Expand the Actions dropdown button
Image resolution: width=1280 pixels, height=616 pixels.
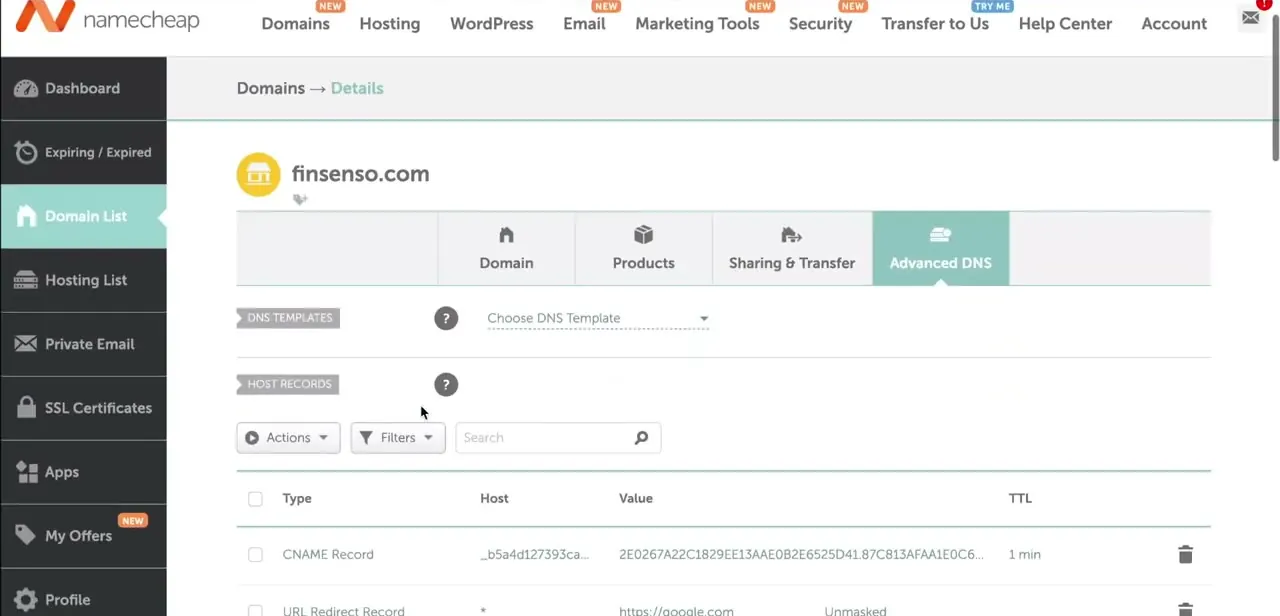tap(288, 437)
